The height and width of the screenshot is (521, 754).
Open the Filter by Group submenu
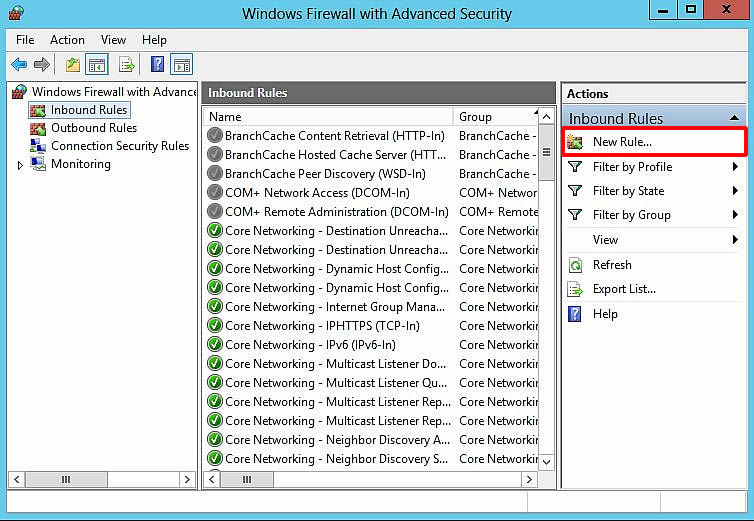(x=631, y=215)
